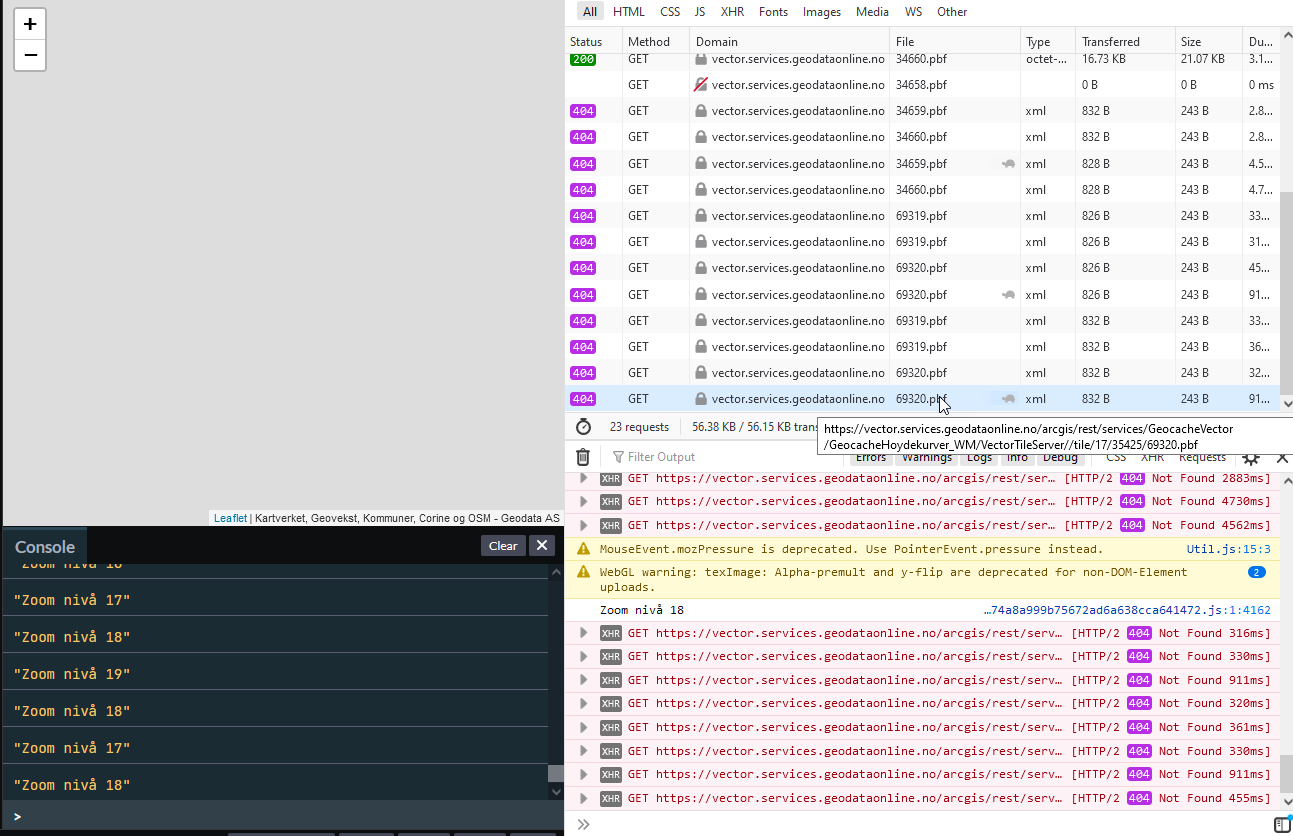Screen dimensions: 1293x836
Task: Toggle the Requests console filter
Action: pos(1202,457)
